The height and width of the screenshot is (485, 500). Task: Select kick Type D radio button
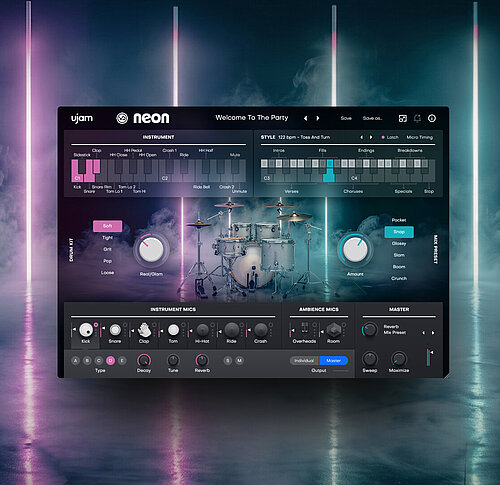(x=110, y=360)
